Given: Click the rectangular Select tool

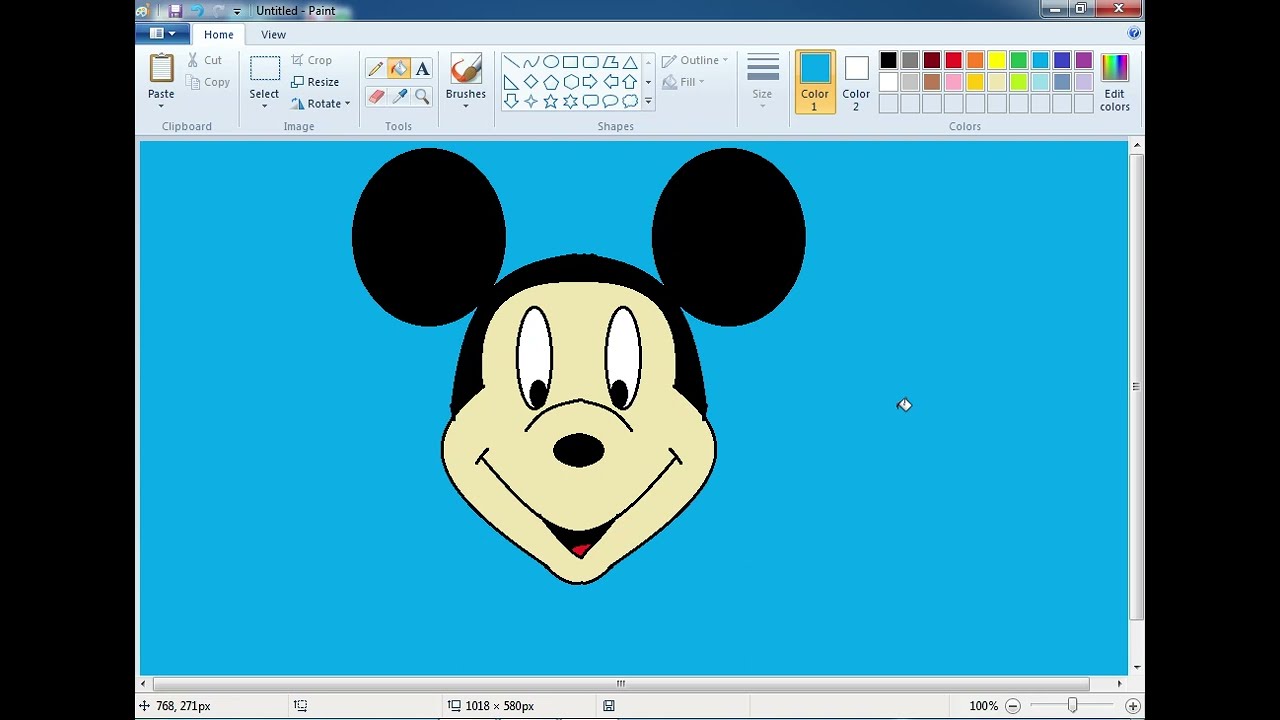Looking at the screenshot, I should (x=265, y=69).
